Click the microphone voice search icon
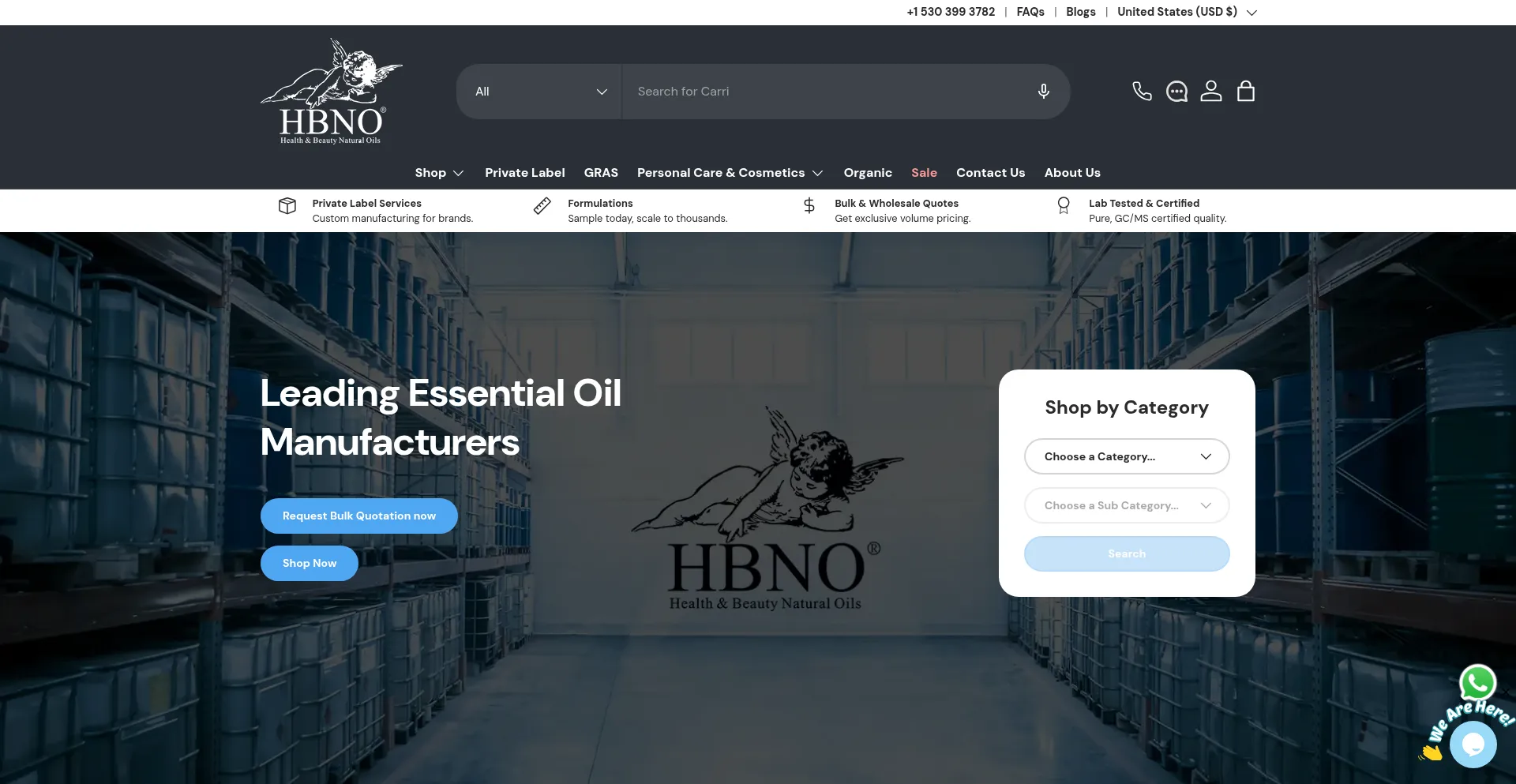 1043,92
